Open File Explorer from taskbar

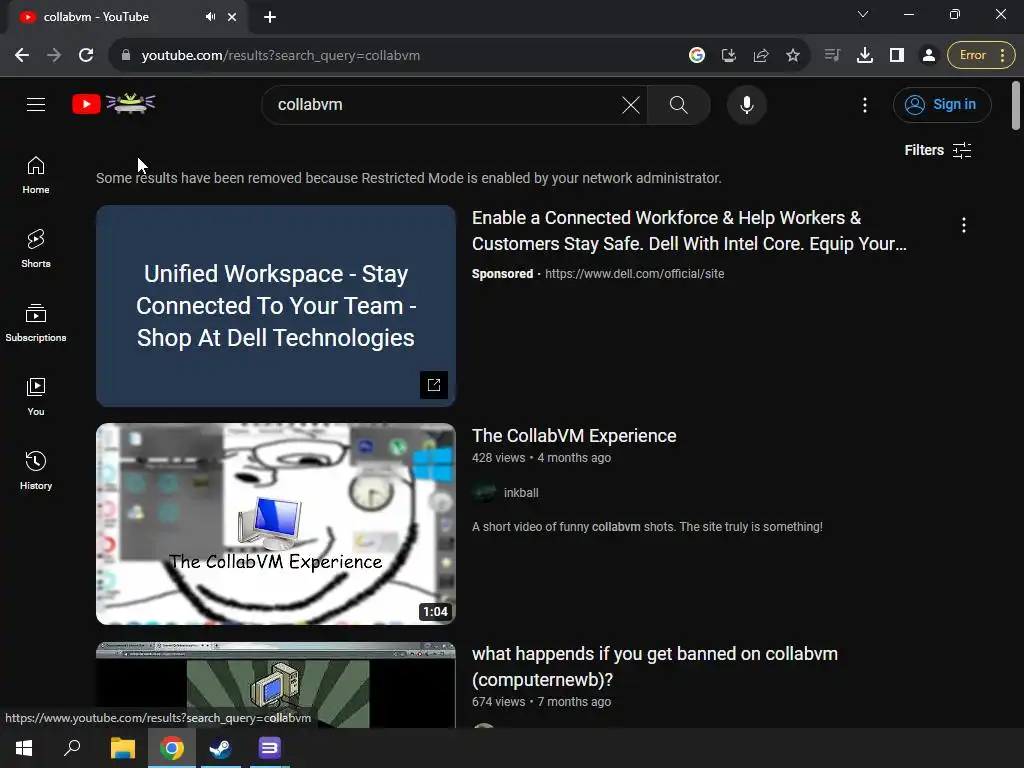(x=122, y=748)
